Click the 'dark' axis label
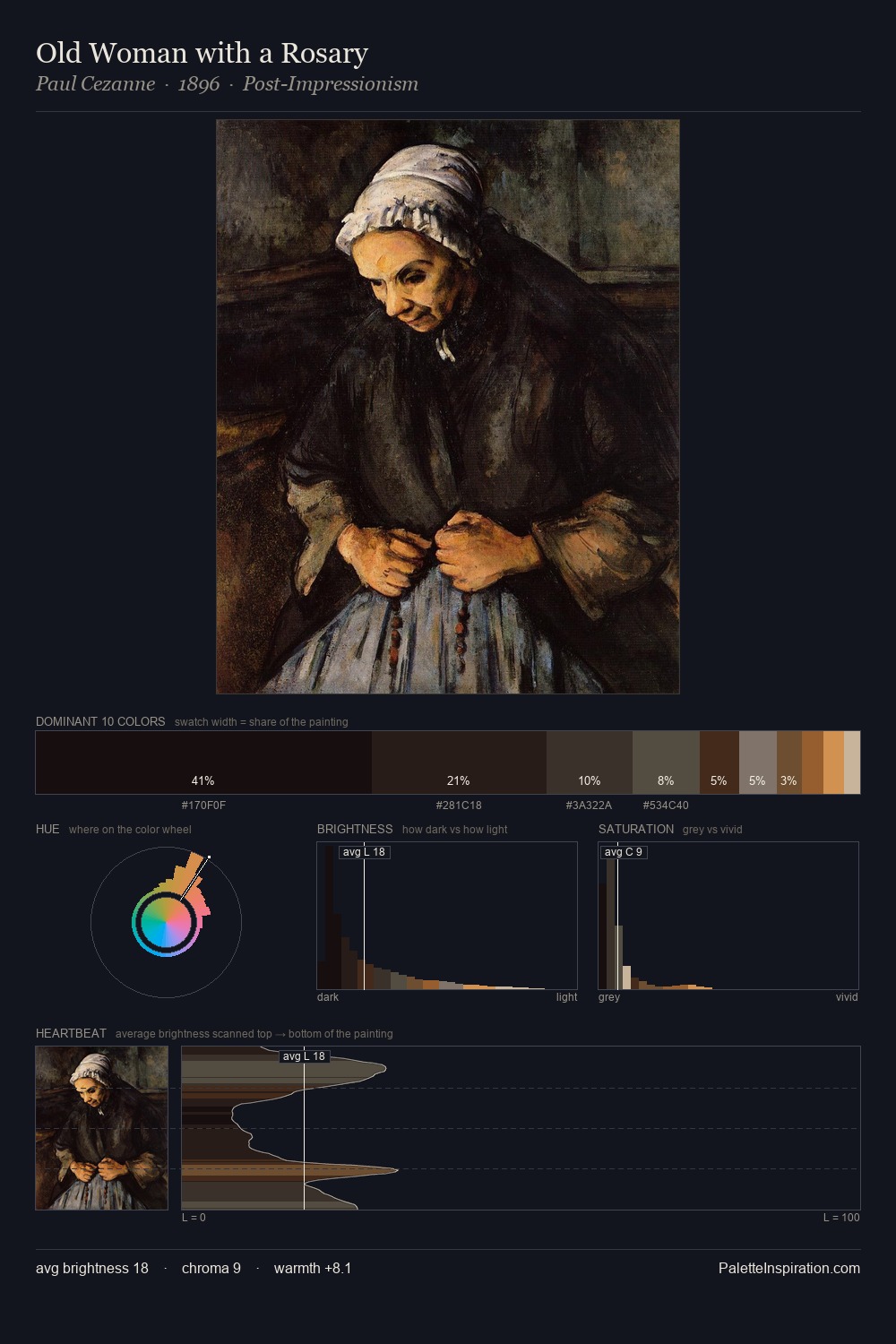 pos(328,997)
